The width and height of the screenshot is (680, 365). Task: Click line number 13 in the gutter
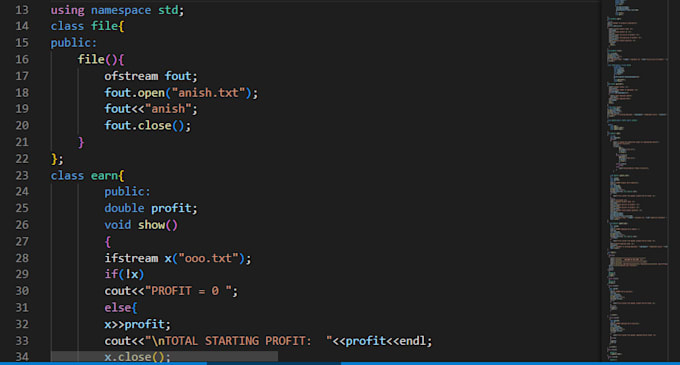22,10
